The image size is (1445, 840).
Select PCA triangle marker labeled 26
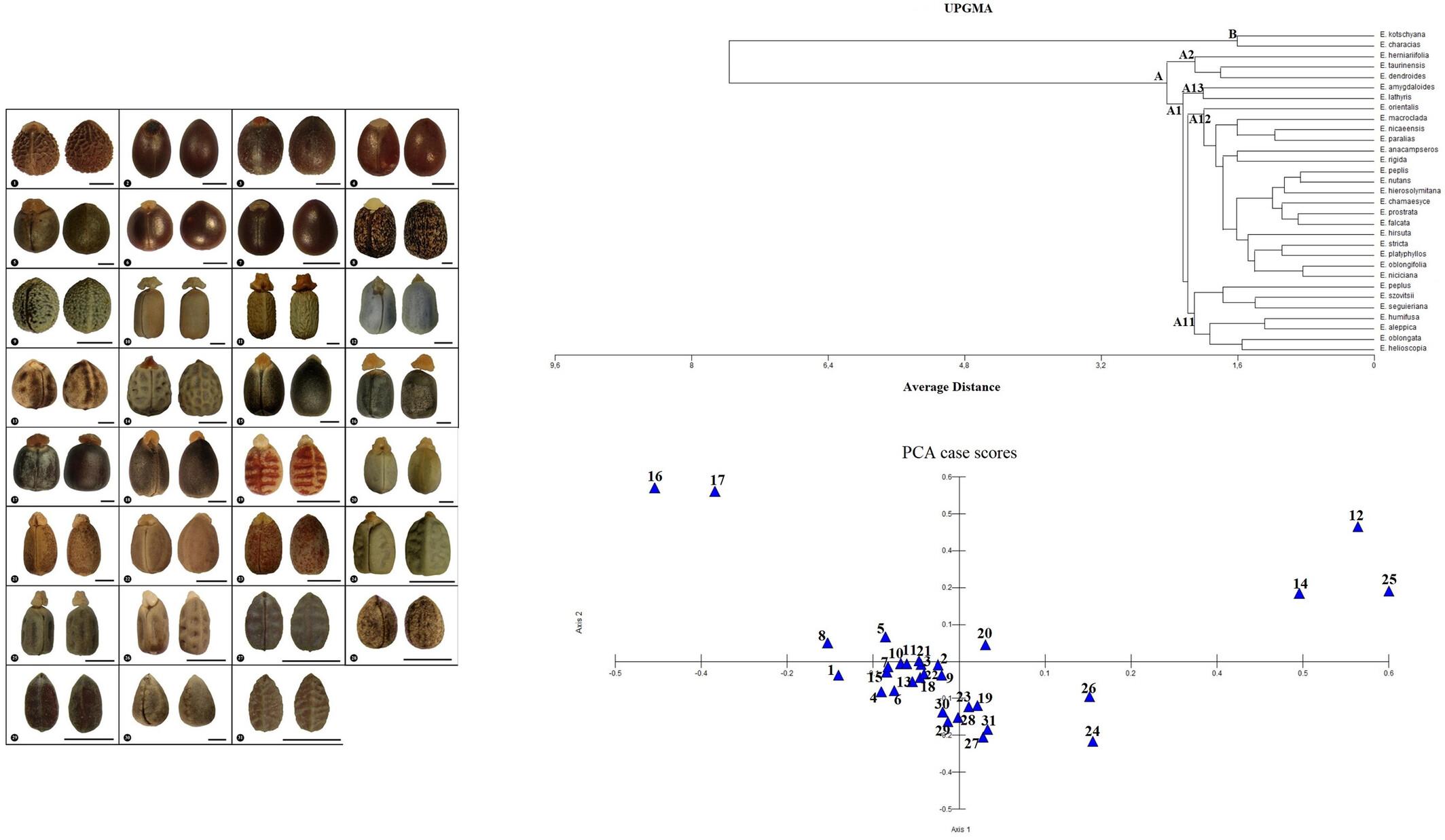pyautogui.click(x=1089, y=697)
